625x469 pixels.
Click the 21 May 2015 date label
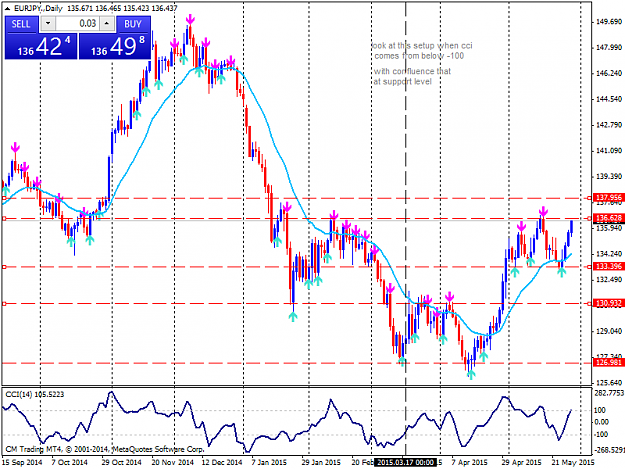click(573, 462)
